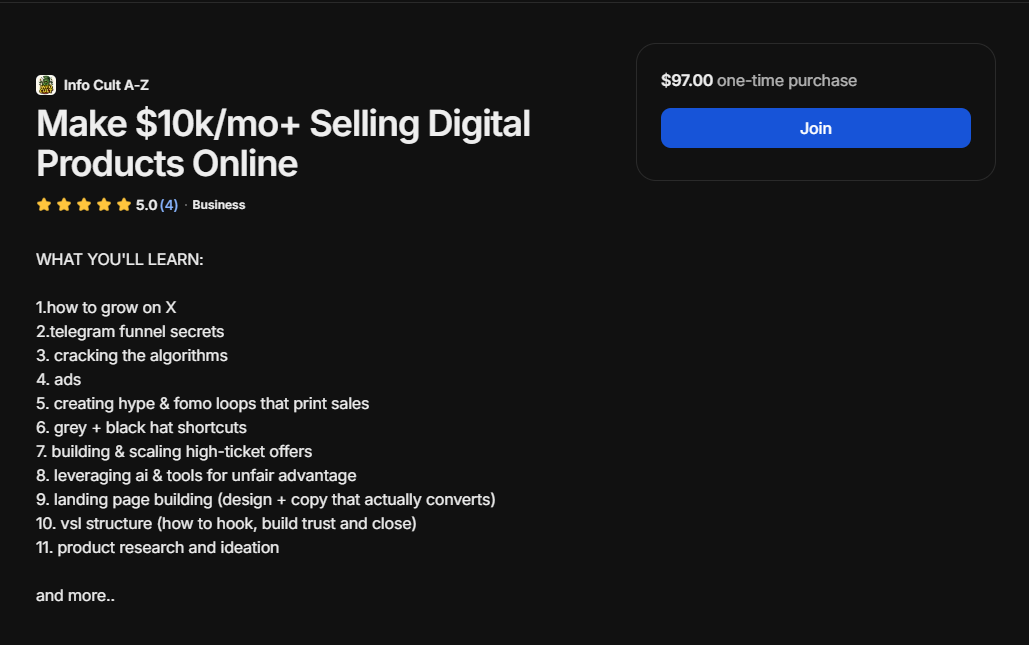Viewport: 1029px width, 645px height.
Task: Click the Info Cult A-Z name label
Action: [x=105, y=85]
